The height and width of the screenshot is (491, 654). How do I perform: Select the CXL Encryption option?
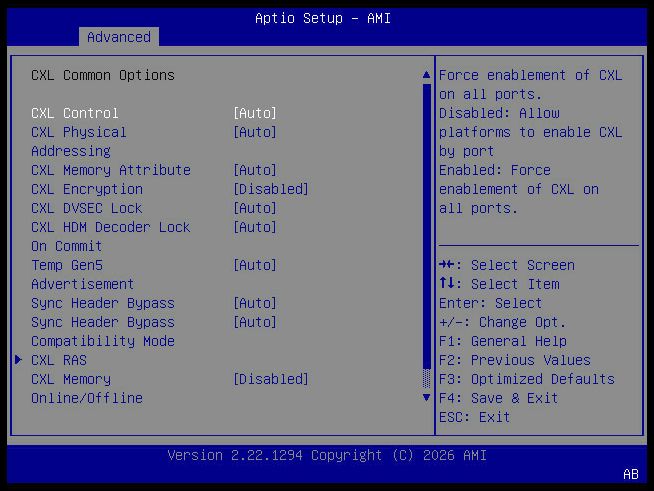pyautogui.click(x=87, y=189)
